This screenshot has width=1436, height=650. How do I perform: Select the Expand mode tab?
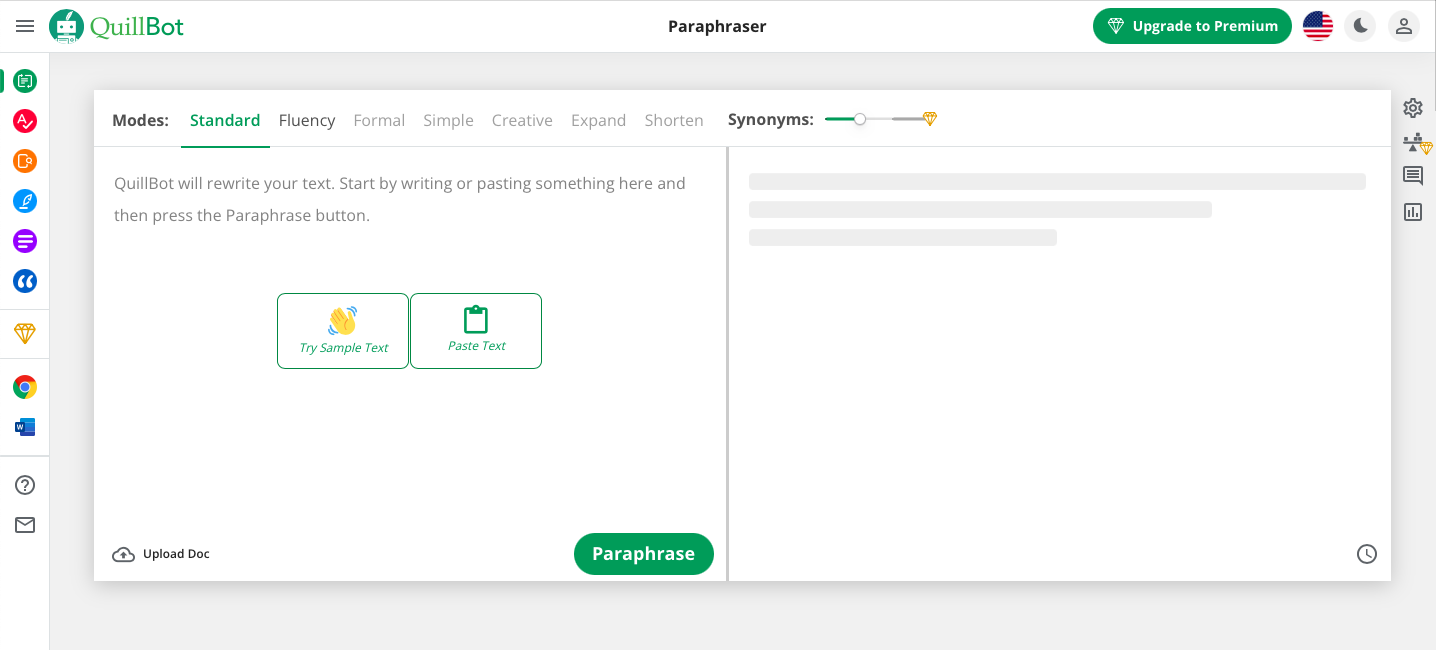point(598,120)
